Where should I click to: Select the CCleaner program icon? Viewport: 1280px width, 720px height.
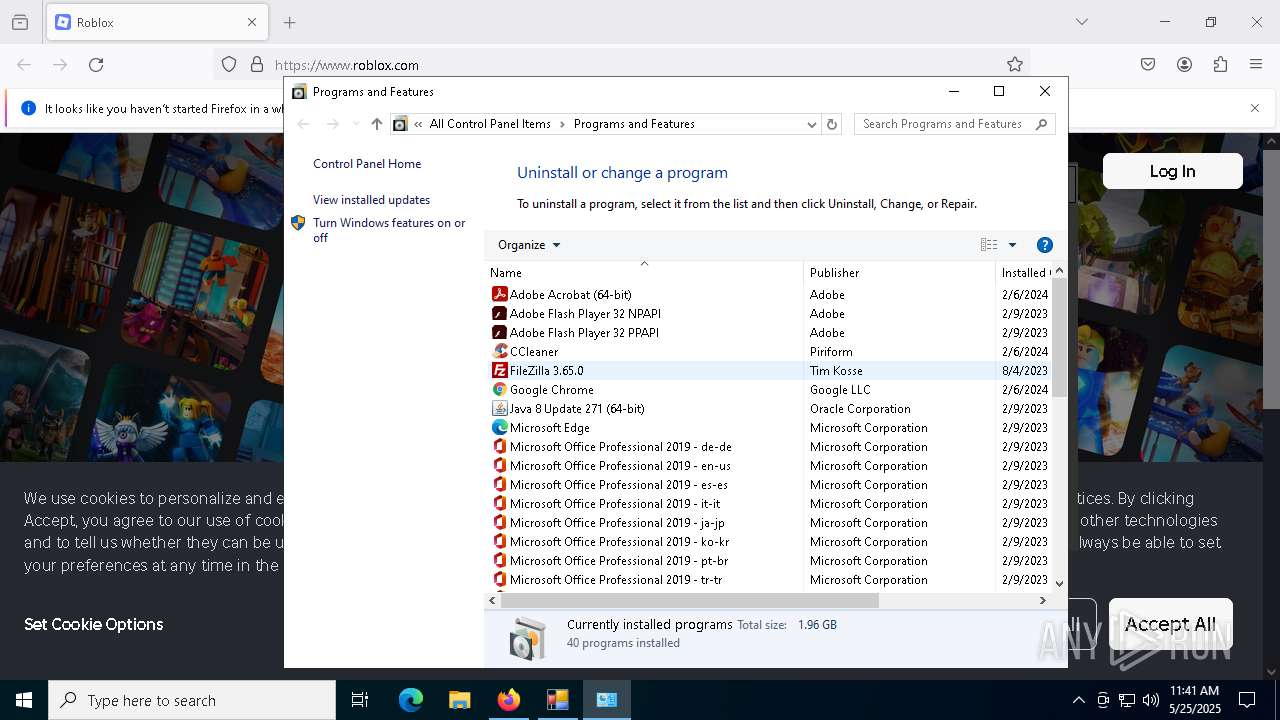pos(500,351)
